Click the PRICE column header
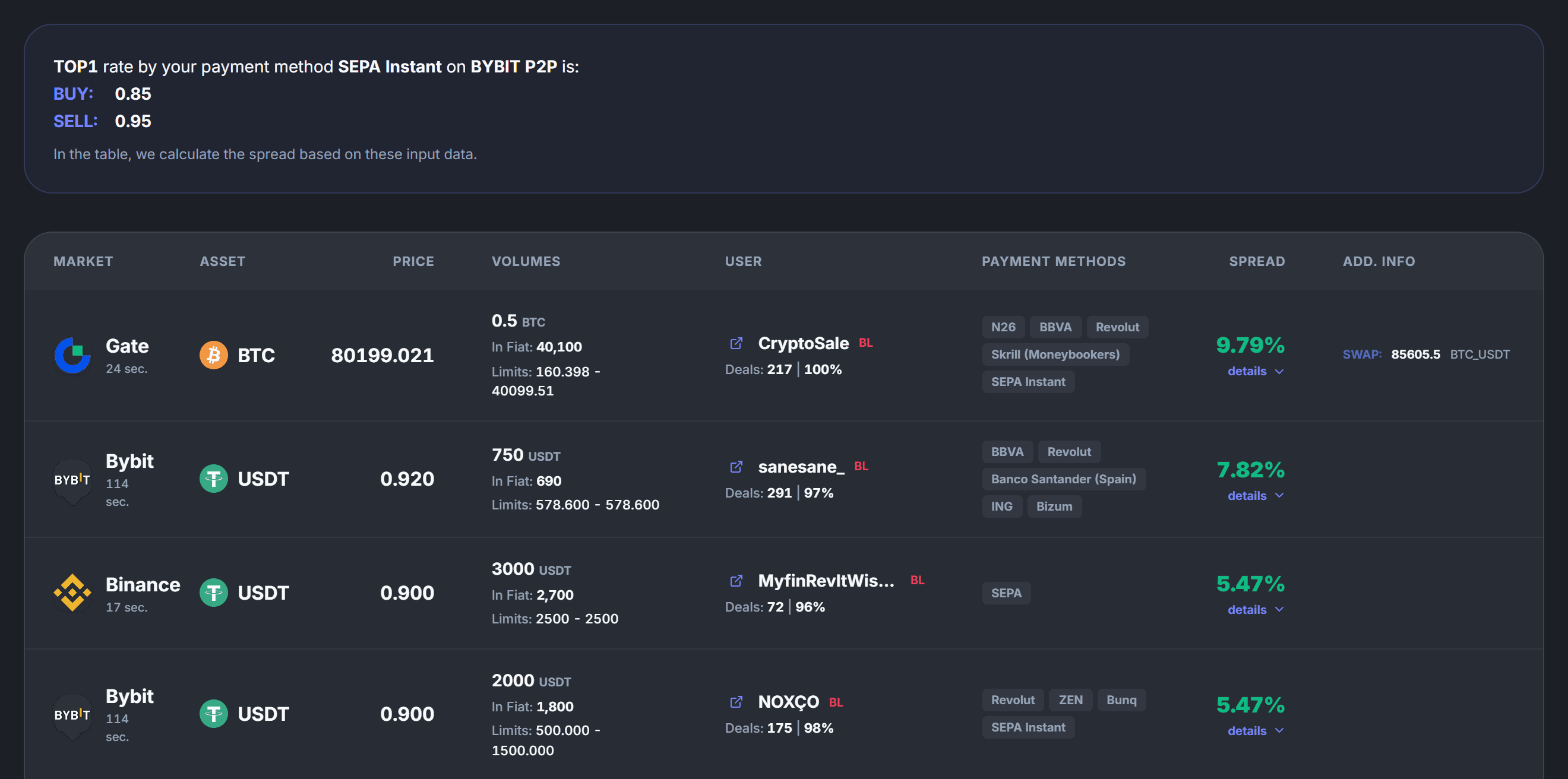The image size is (1568, 779). coord(413,261)
